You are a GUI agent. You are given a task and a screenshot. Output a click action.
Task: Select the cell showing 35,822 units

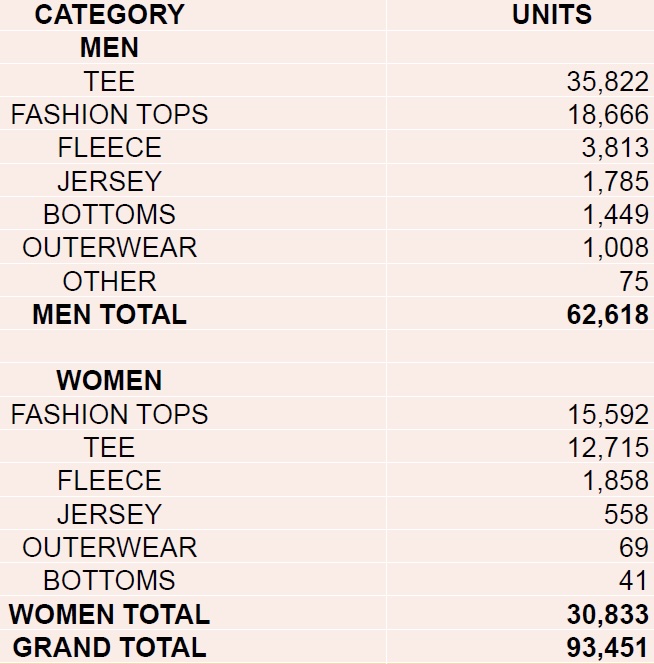607,81
